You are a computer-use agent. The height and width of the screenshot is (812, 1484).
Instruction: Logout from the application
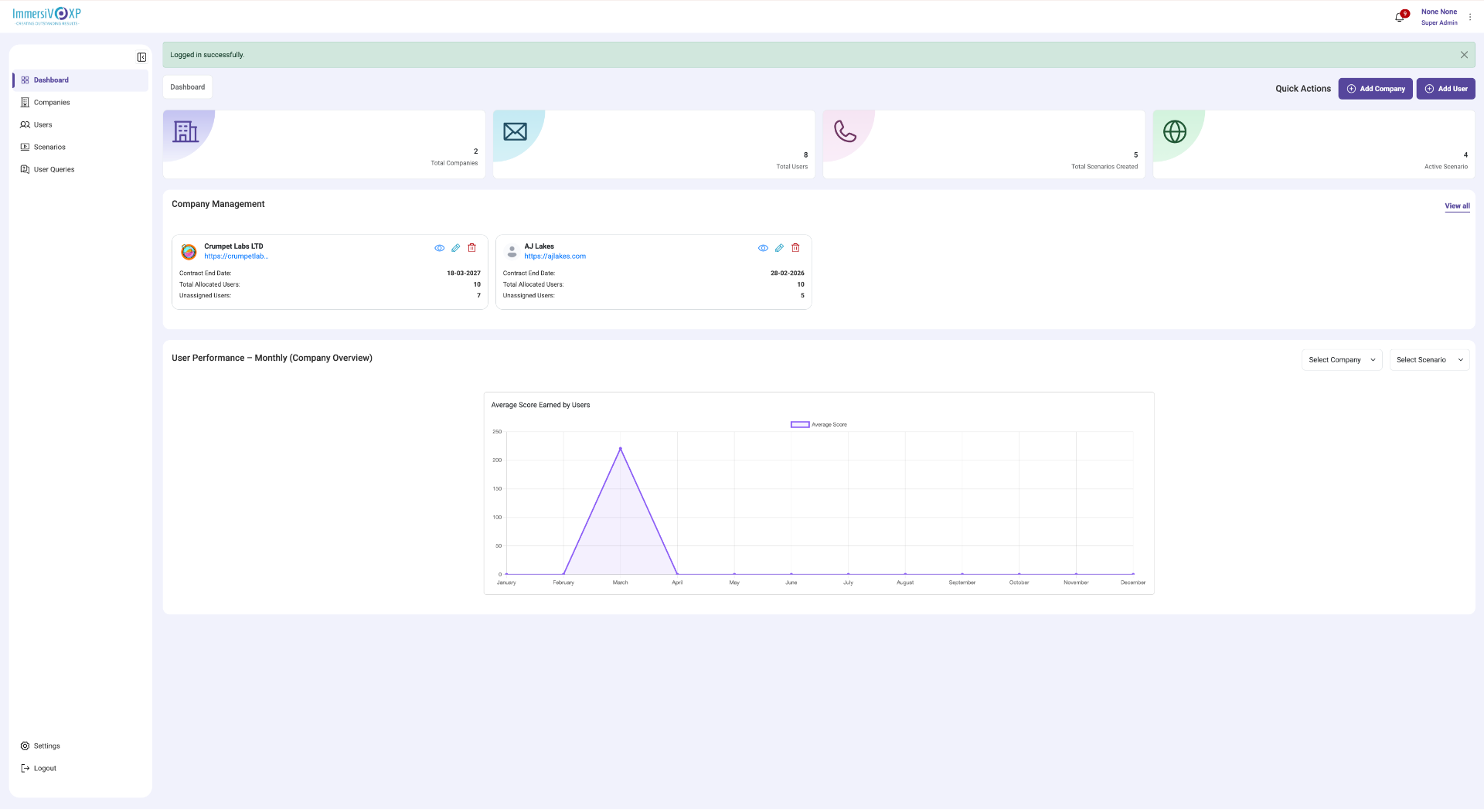pos(43,768)
